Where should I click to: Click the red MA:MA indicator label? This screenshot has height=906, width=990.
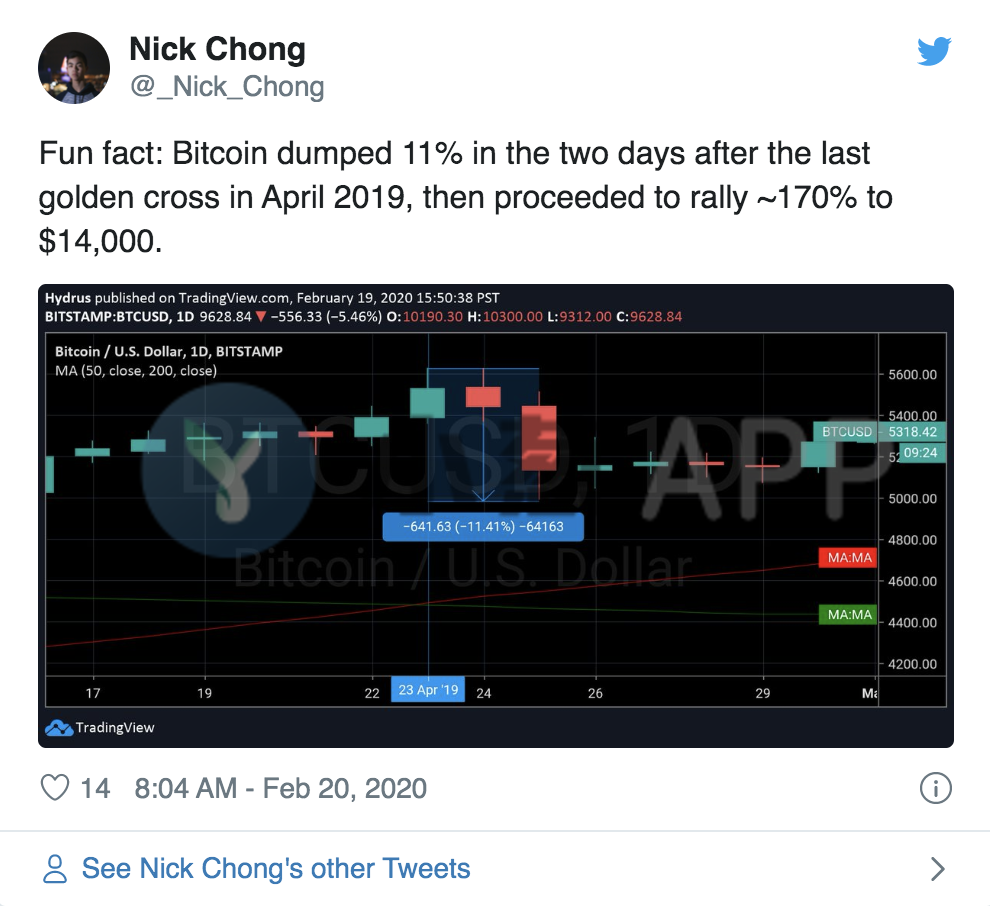point(848,558)
